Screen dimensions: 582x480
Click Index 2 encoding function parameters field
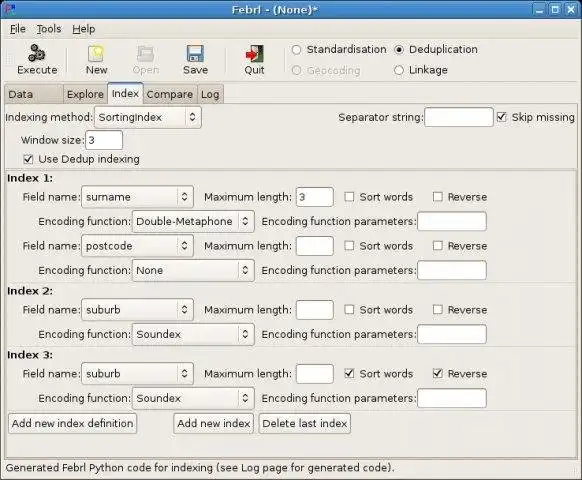pos(452,334)
